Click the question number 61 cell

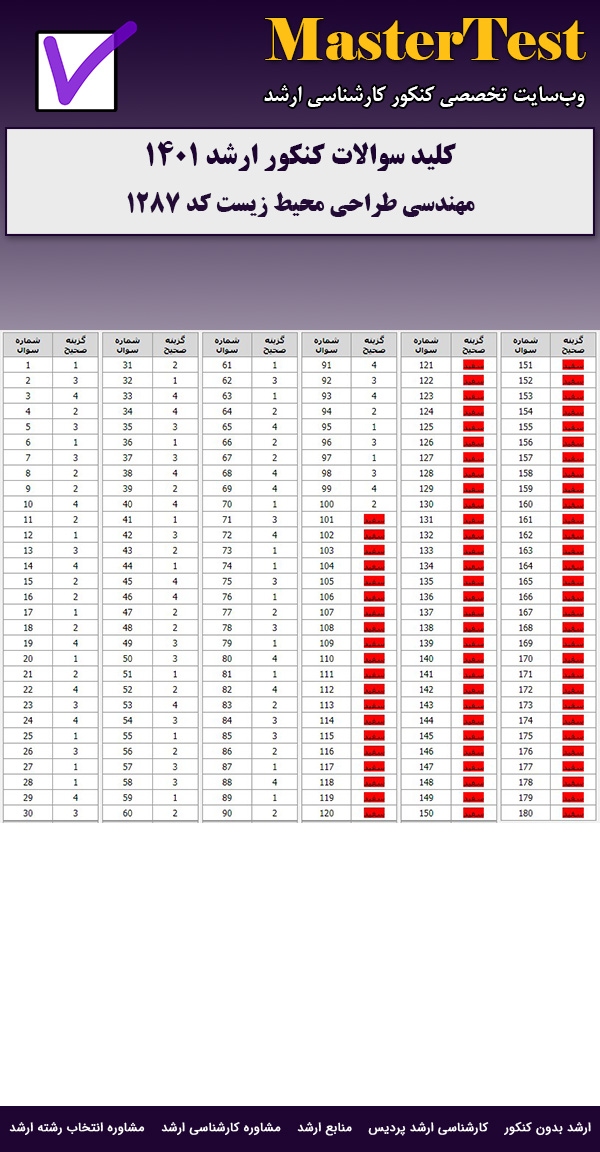(227, 365)
